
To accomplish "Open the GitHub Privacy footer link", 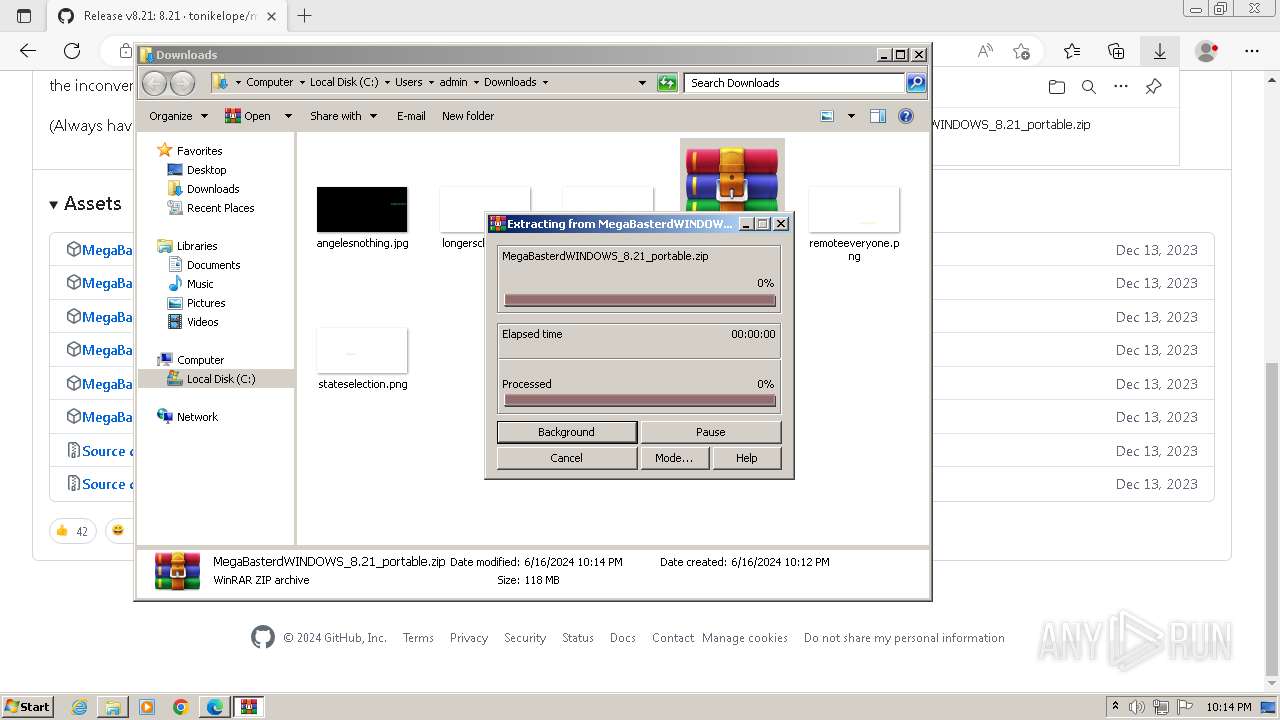I will tap(469, 638).
